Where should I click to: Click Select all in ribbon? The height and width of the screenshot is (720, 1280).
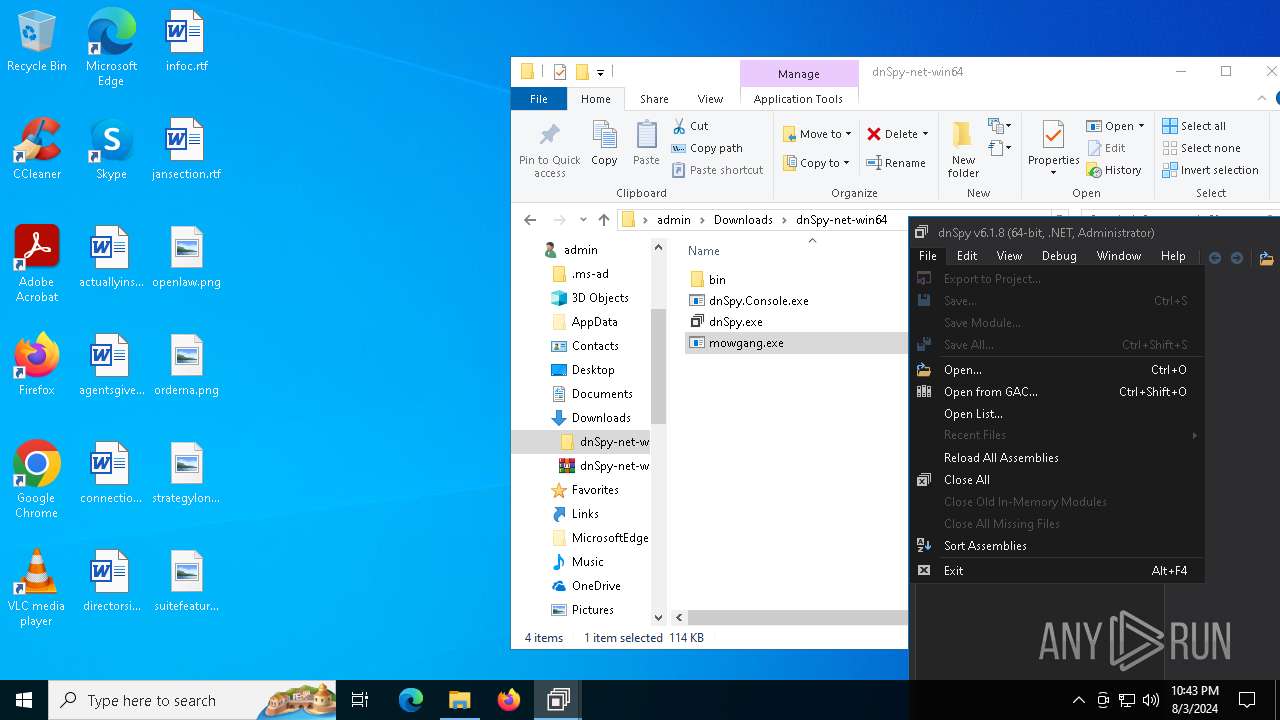(1194, 126)
